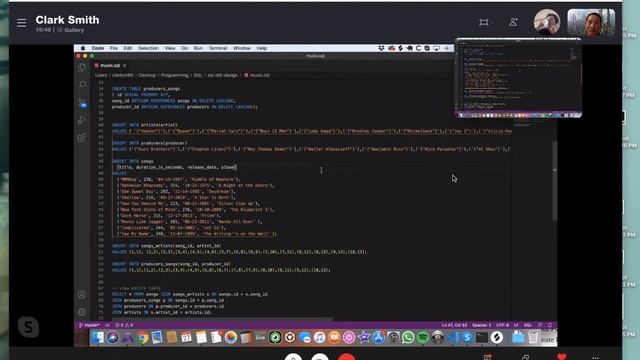The image size is (640, 360).
Task: Open the Manage gear in the activity bar
Action: point(82,312)
